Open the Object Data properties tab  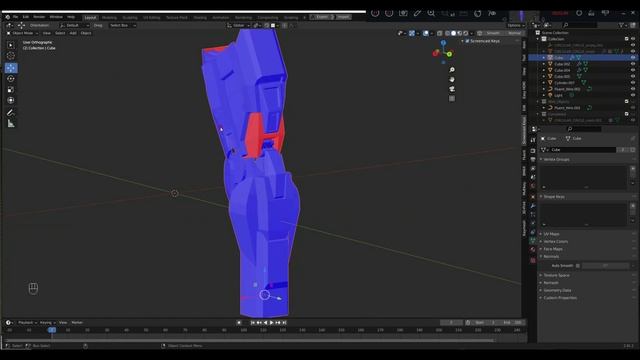click(x=533, y=240)
